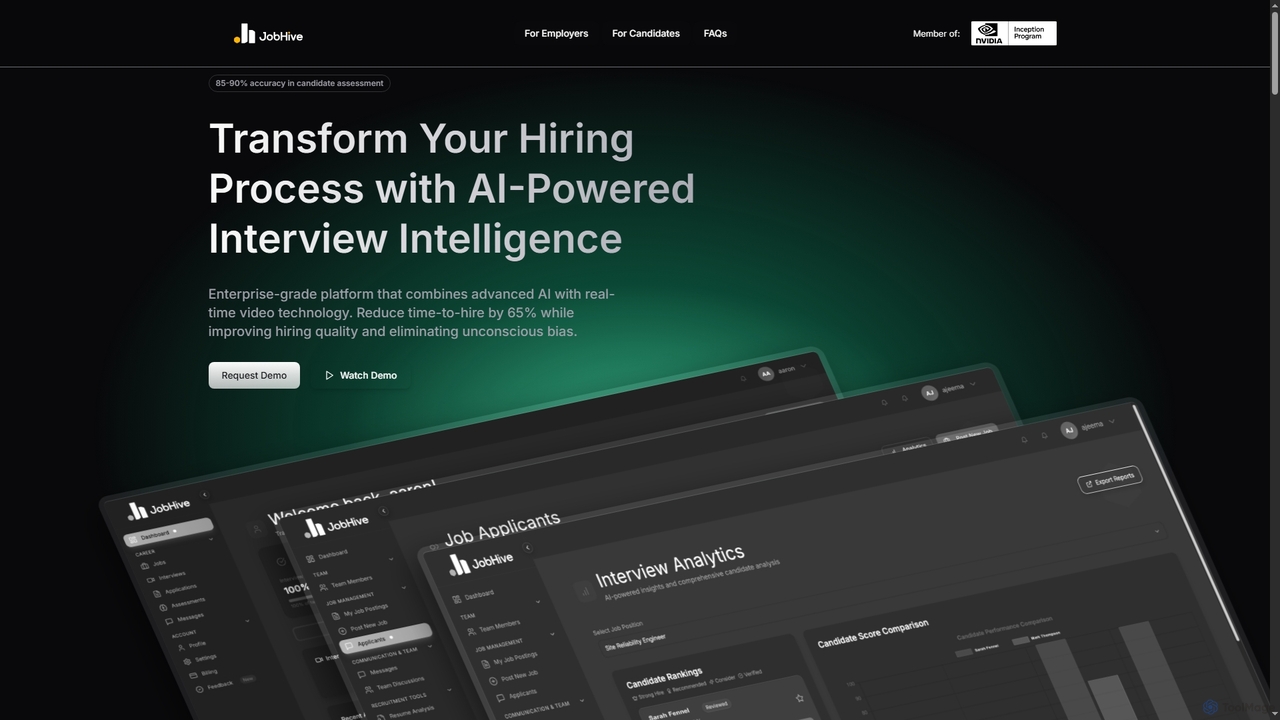Click the NVIDIA Inception Program badge

[1013, 34]
